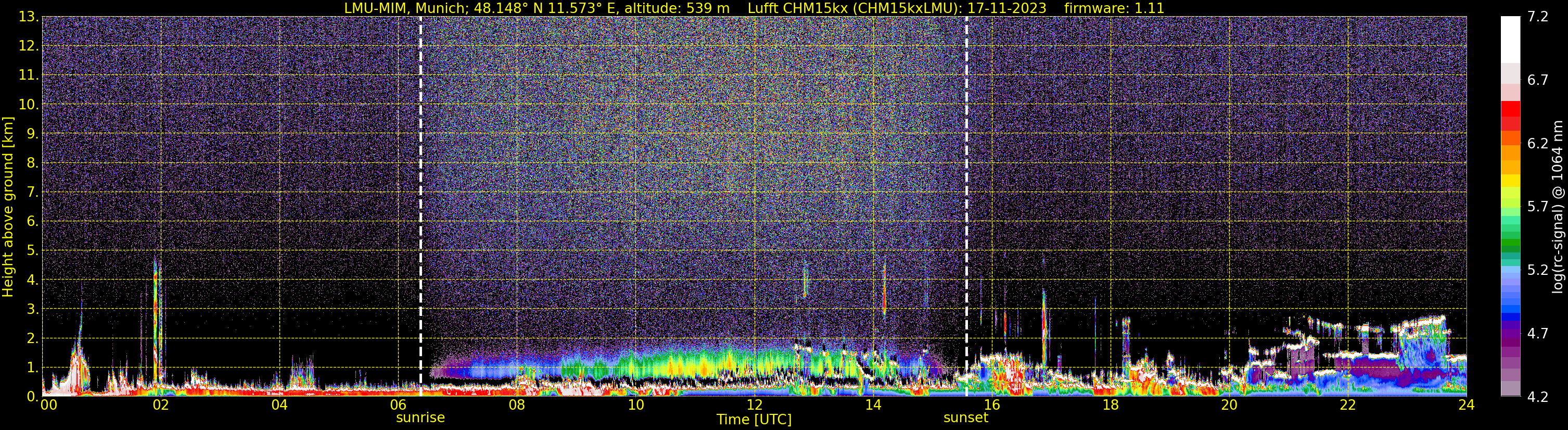Click colorbar value '7.2'
1568x430 pixels.
pos(1538,17)
